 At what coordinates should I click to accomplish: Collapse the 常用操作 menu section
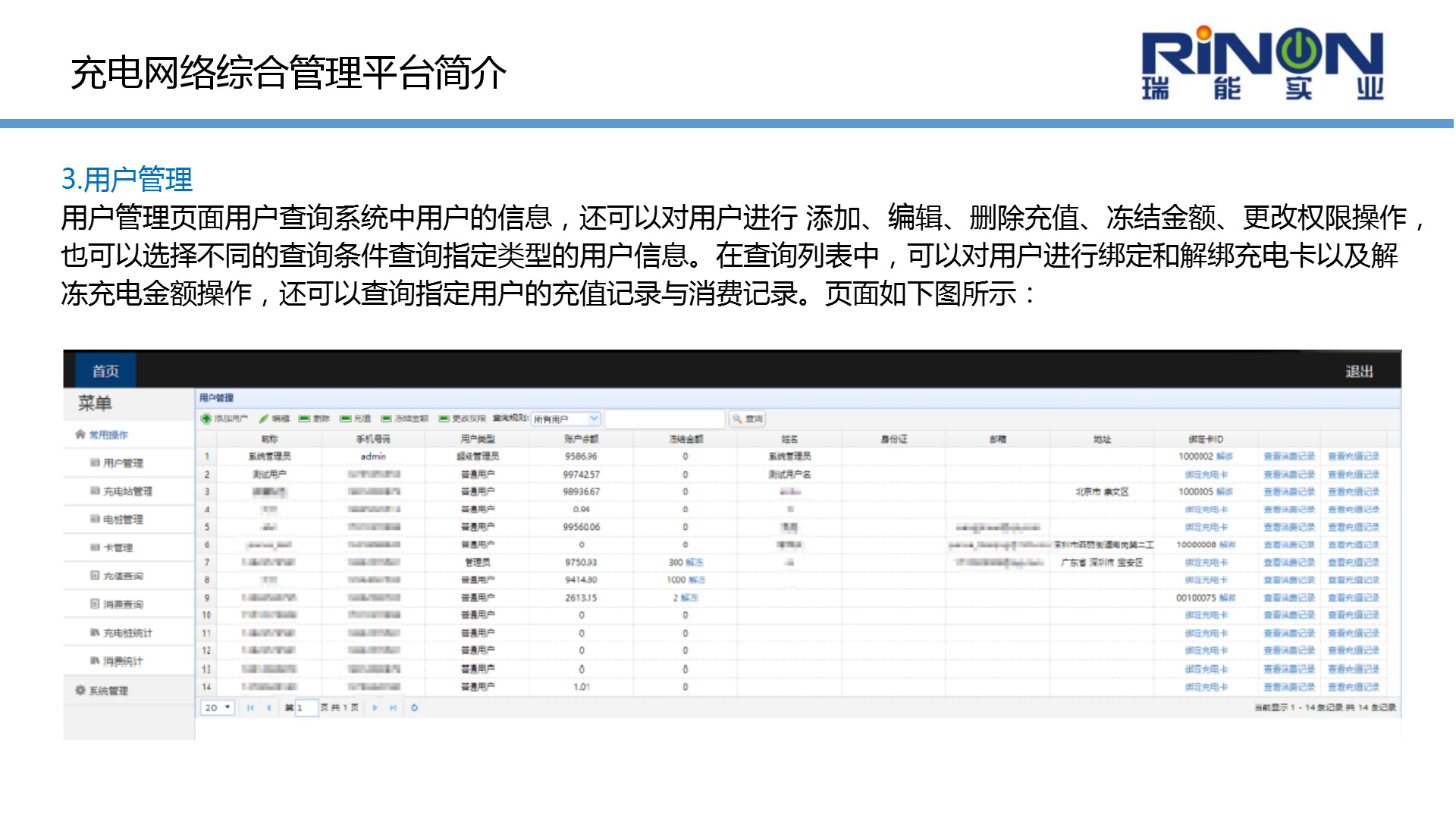click(x=108, y=435)
